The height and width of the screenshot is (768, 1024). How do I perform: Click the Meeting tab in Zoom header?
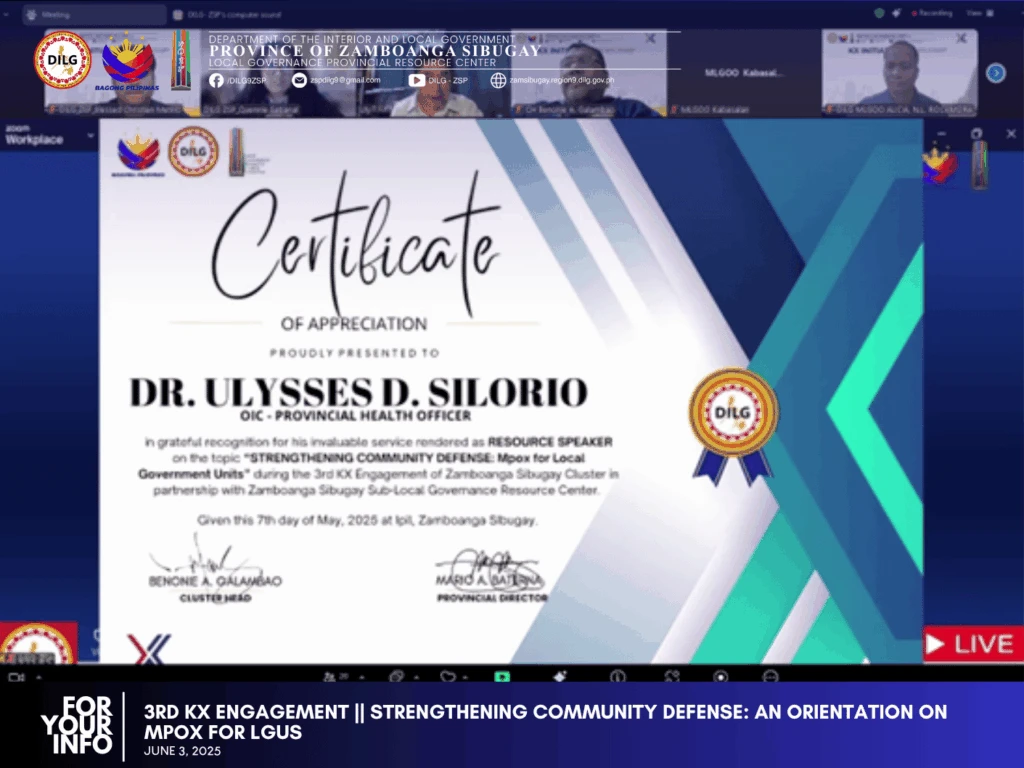[95, 14]
